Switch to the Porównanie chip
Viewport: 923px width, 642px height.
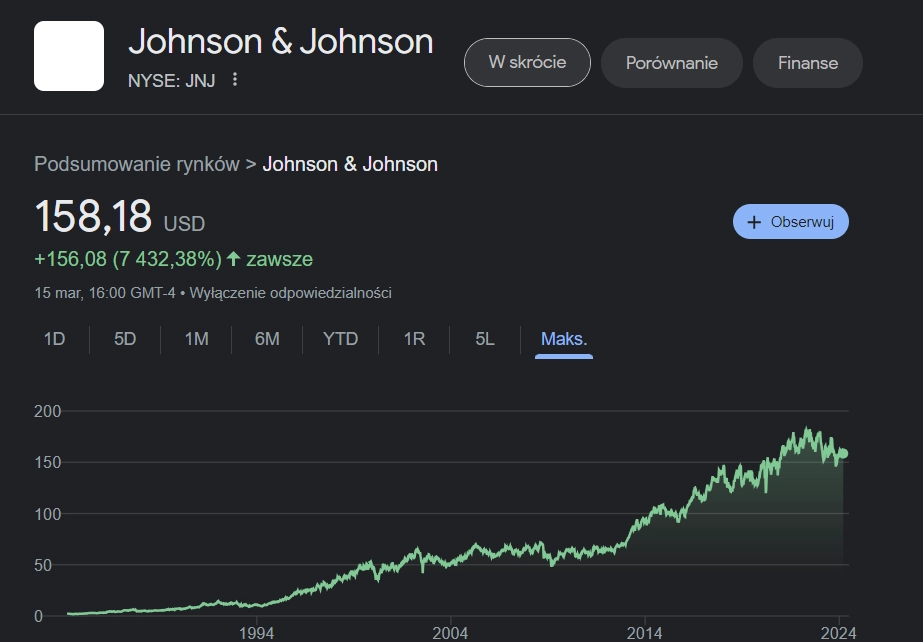click(672, 63)
